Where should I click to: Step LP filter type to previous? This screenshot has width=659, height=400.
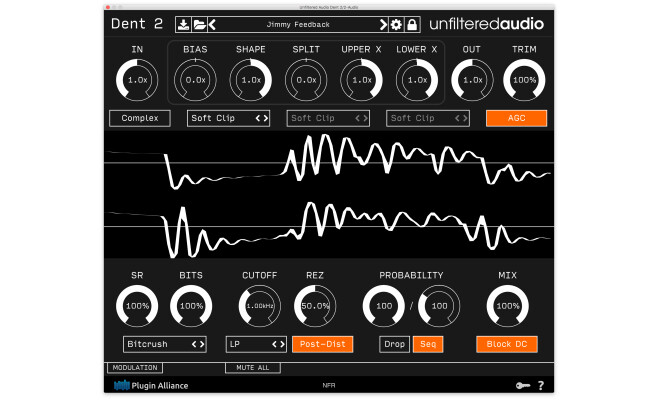(274, 345)
